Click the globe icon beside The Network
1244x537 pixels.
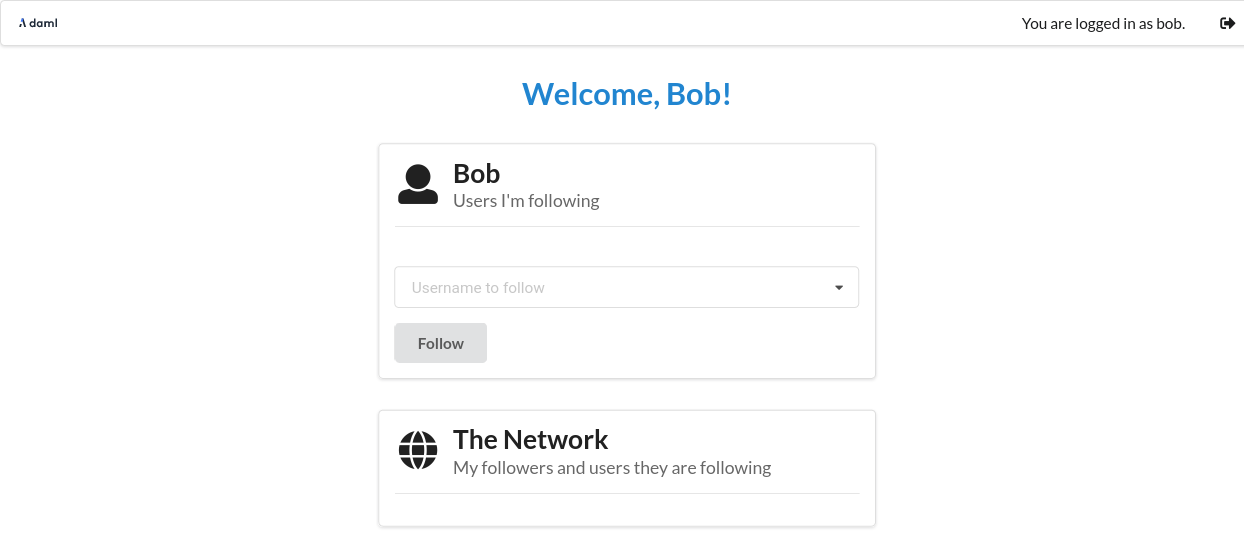418,450
